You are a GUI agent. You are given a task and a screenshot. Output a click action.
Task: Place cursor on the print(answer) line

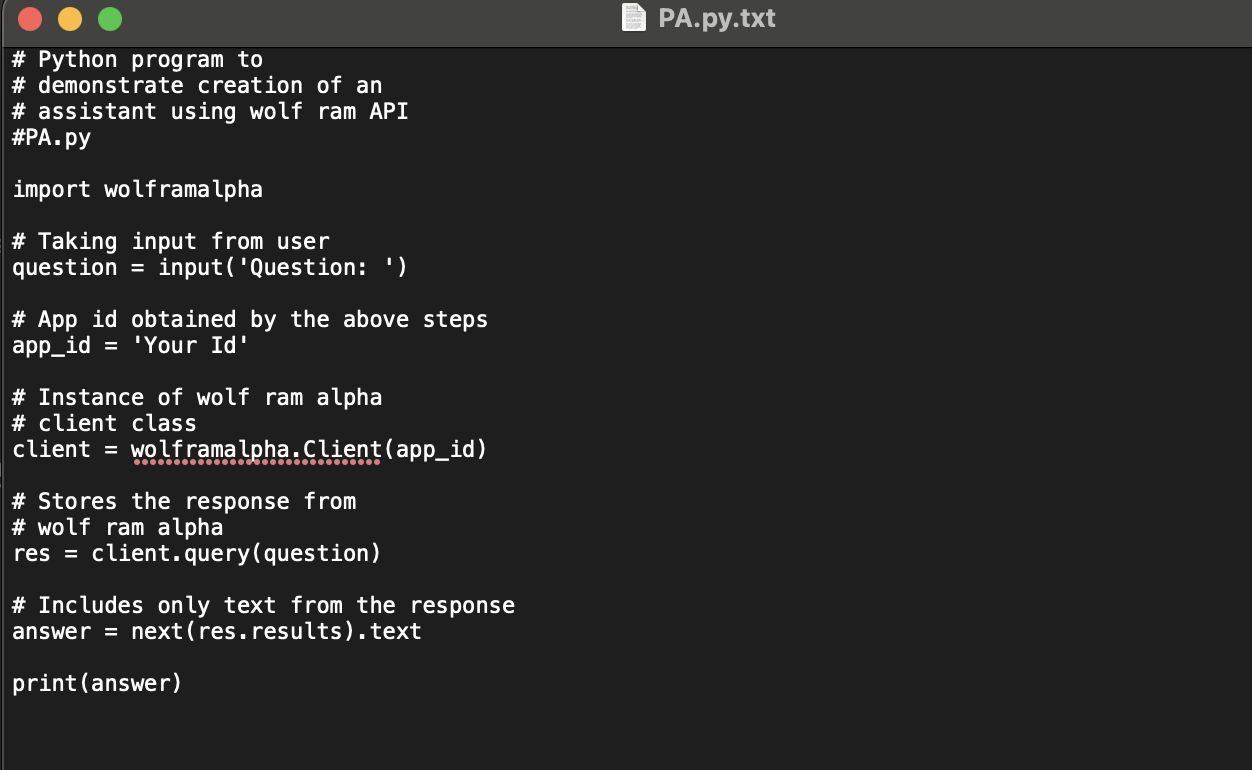(97, 683)
